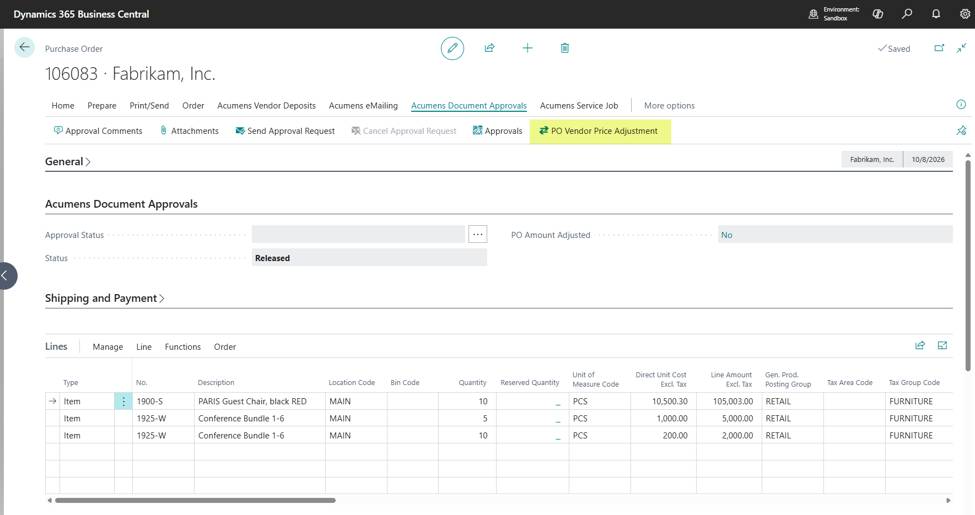Click the vertical page scrollbar
The image size is (975, 515).
pyautogui.click(x=968, y=266)
